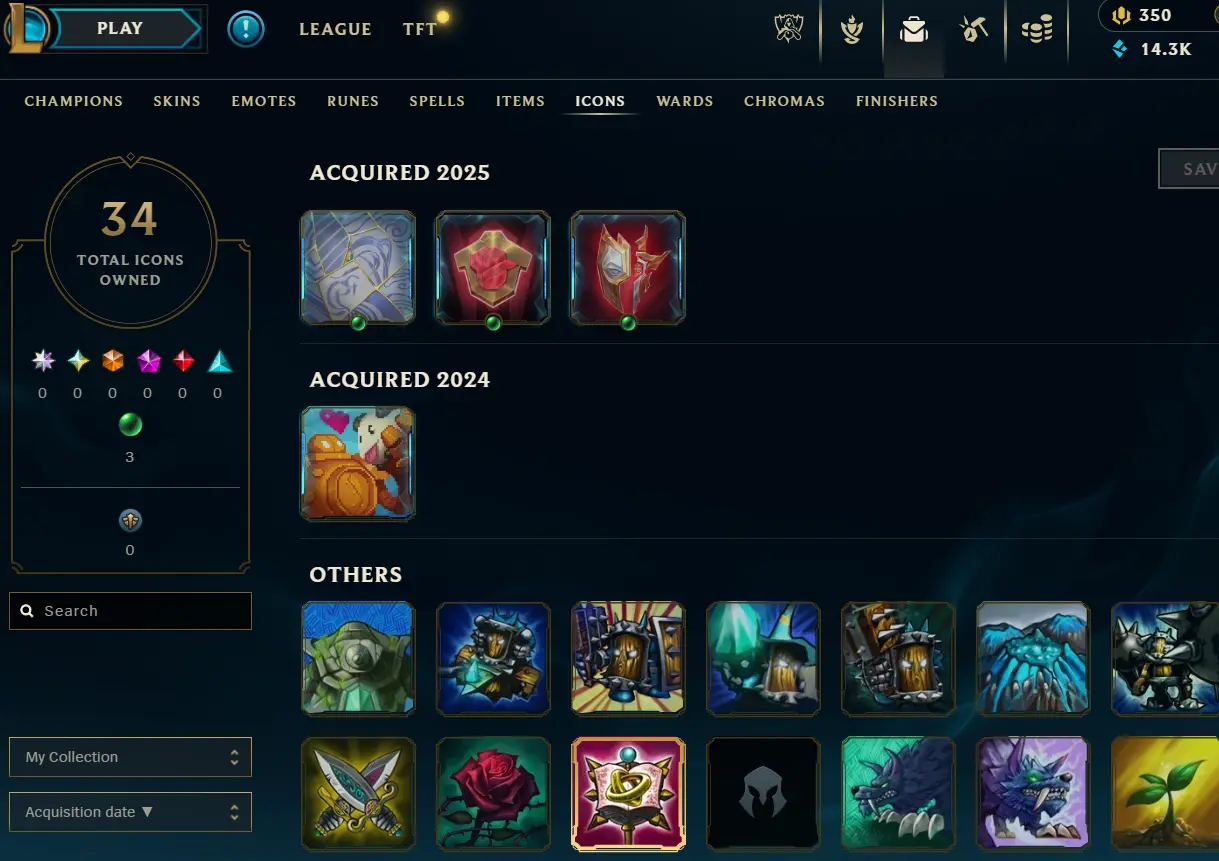This screenshot has height=861, width=1219.
Task: Switch to the Chromas tab
Action: click(x=784, y=101)
